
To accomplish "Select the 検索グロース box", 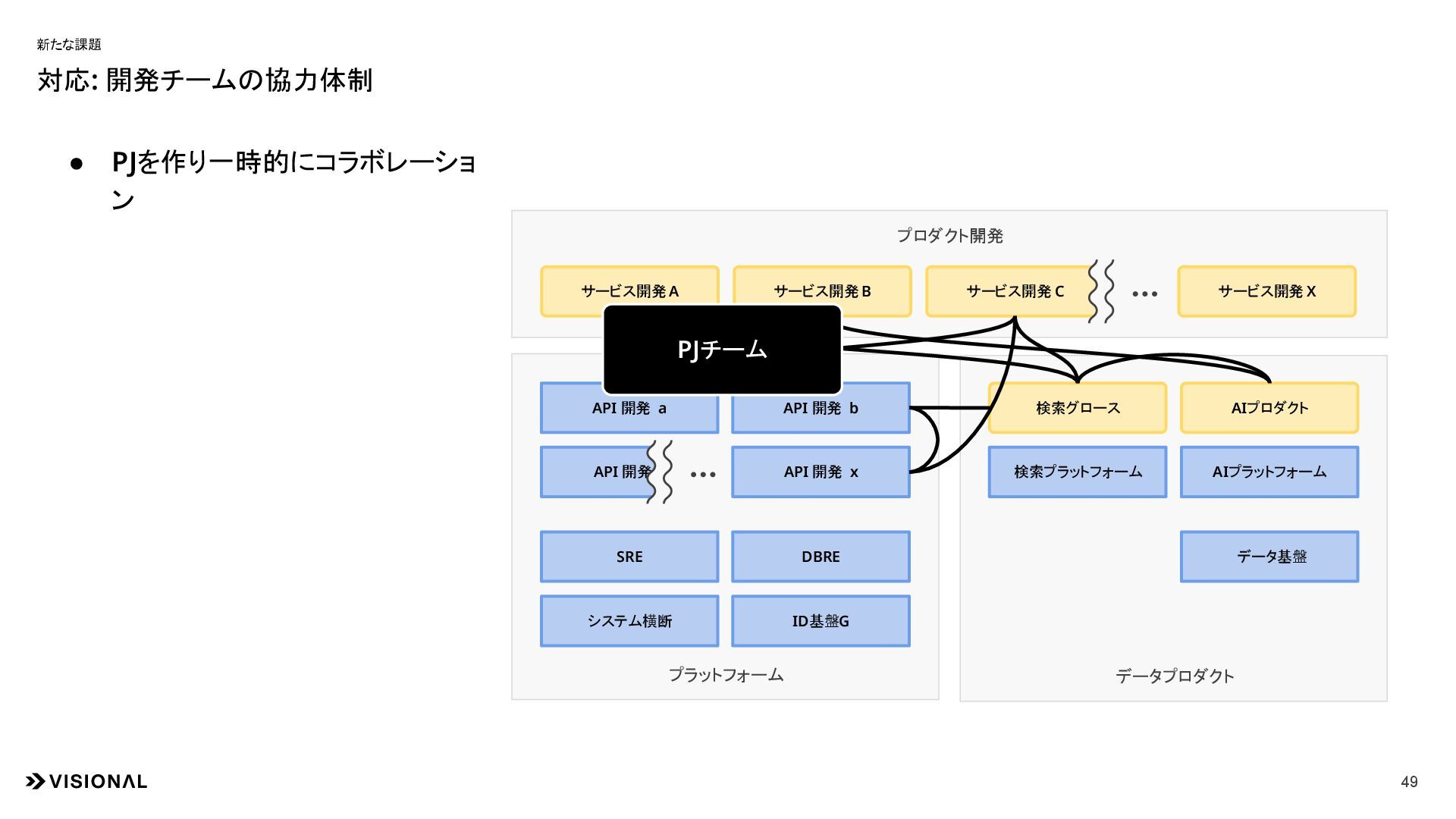I will click(x=1077, y=408).
